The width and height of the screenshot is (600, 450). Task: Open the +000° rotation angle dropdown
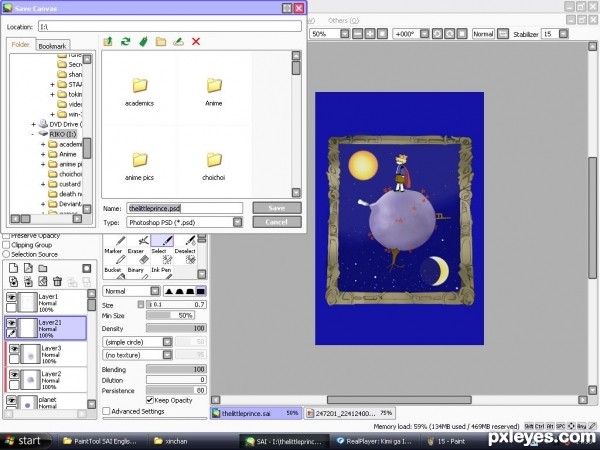point(424,34)
